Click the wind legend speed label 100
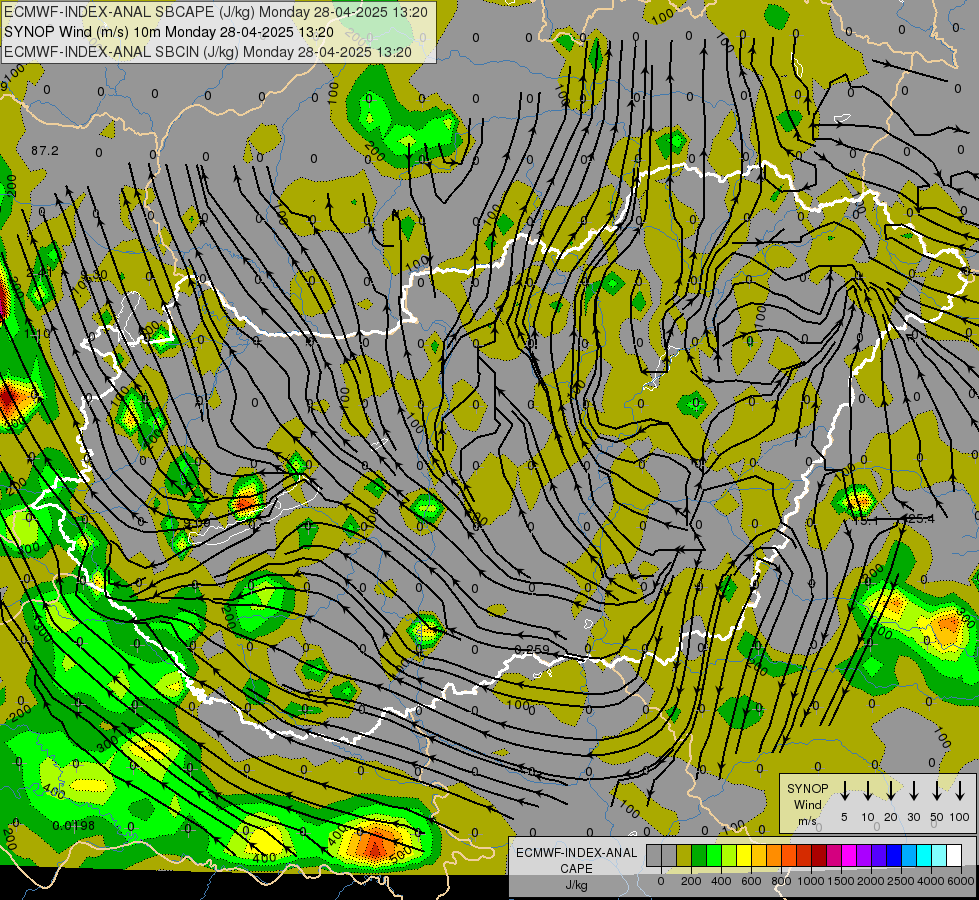 960,817
